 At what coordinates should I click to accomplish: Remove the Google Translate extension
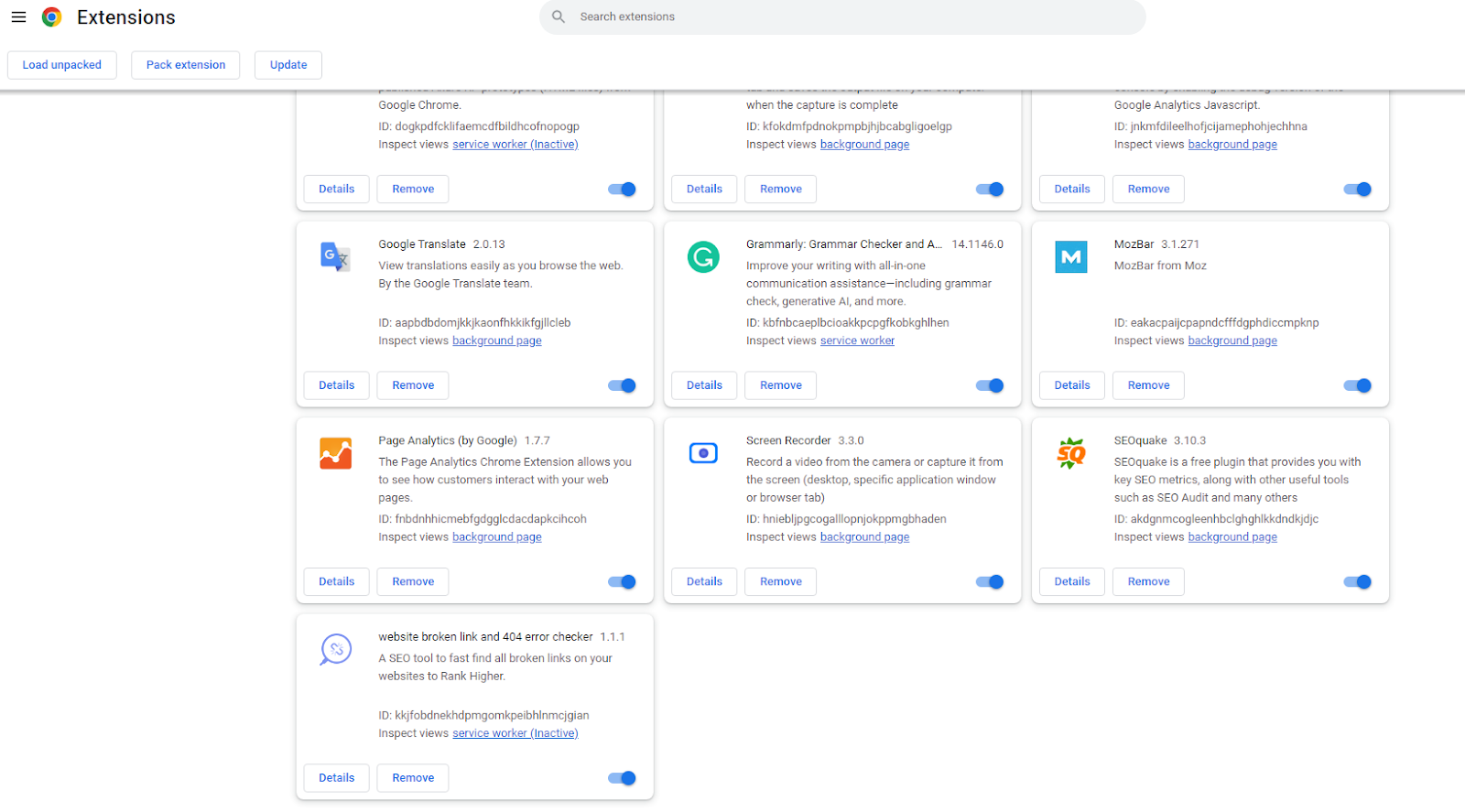point(413,385)
